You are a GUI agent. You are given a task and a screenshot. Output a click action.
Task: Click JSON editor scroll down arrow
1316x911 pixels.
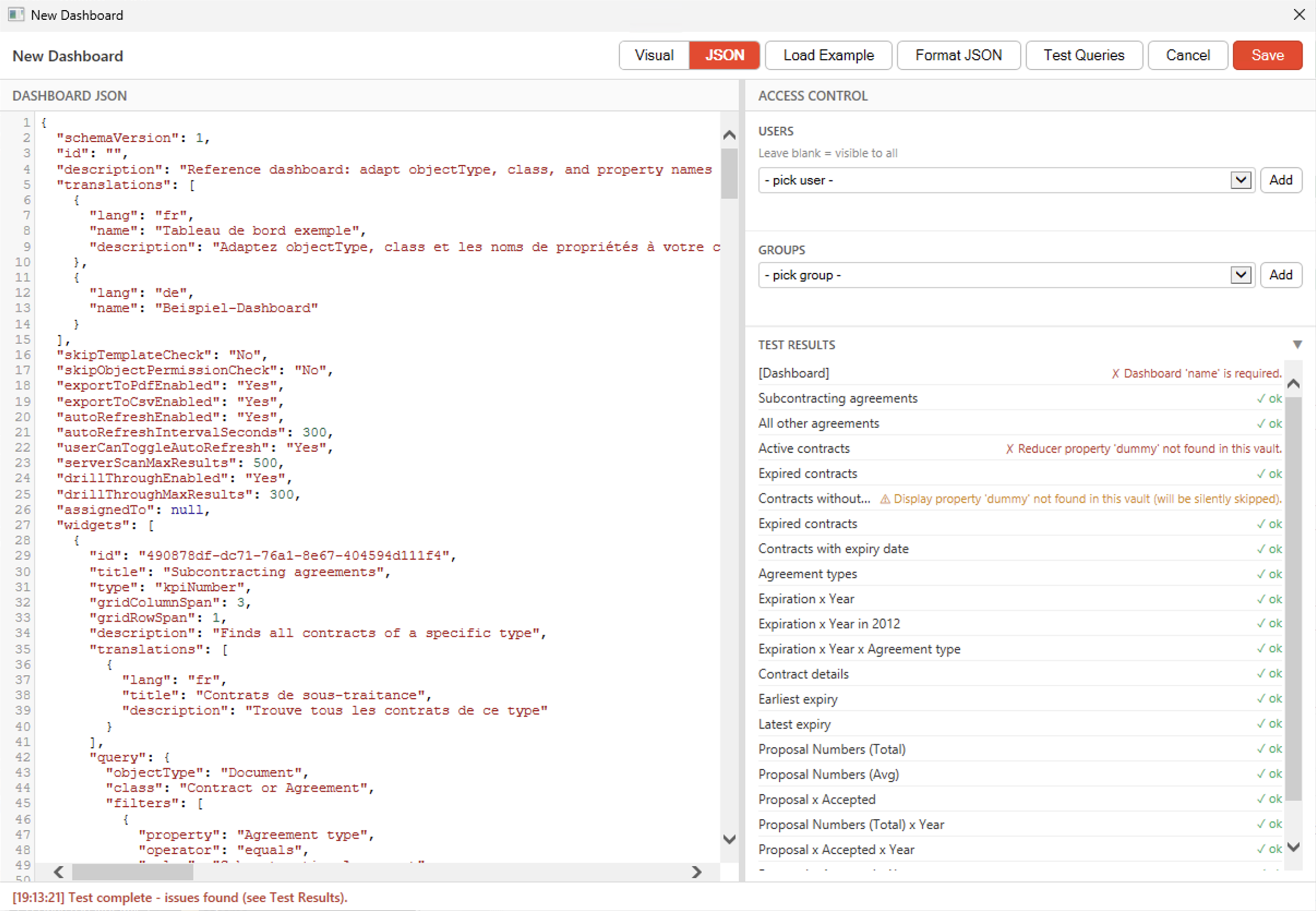pos(729,839)
